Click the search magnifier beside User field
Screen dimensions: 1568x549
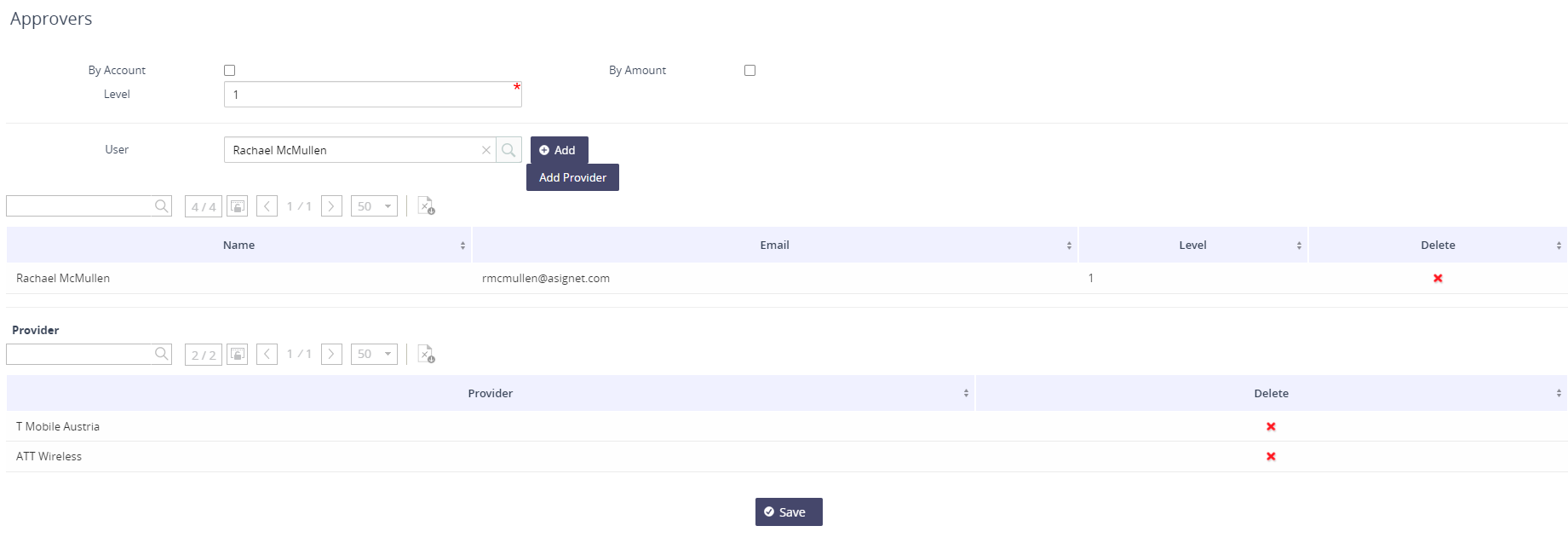[508, 150]
